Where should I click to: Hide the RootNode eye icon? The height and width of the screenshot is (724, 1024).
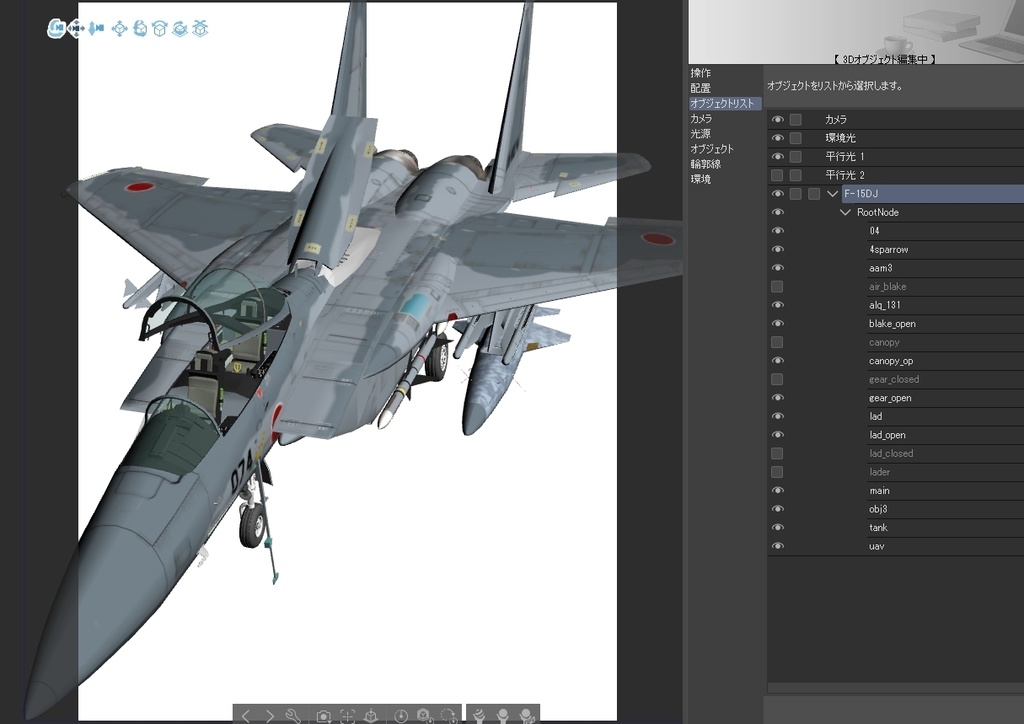point(777,212)
